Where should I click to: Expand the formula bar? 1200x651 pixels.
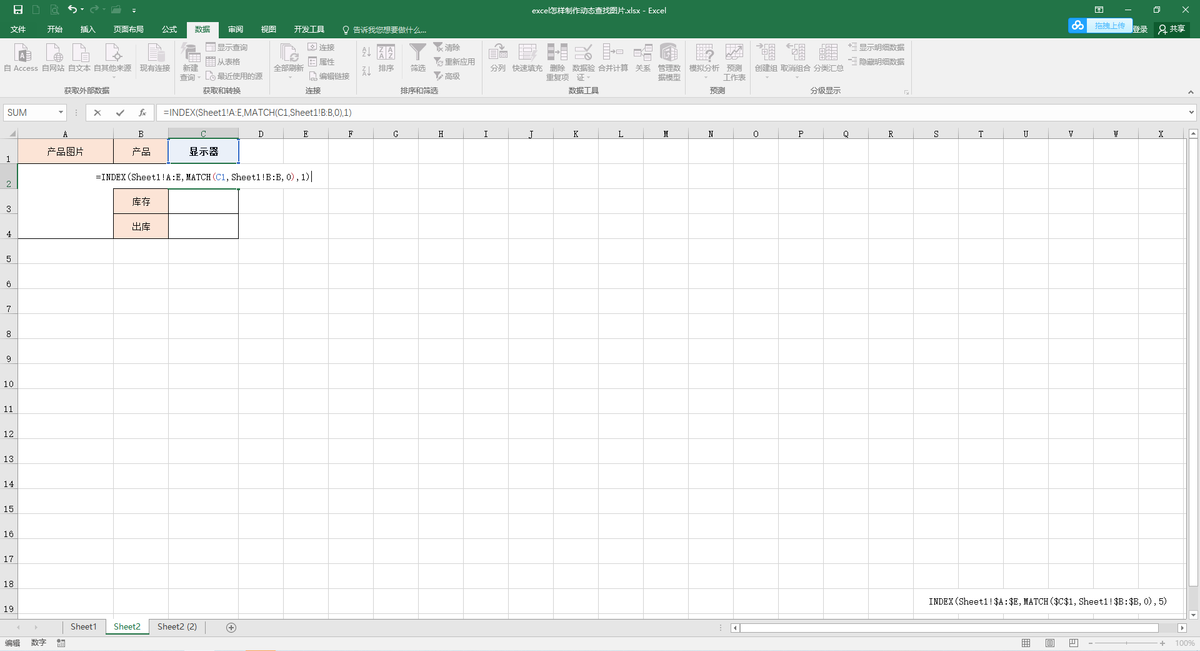1191,113
